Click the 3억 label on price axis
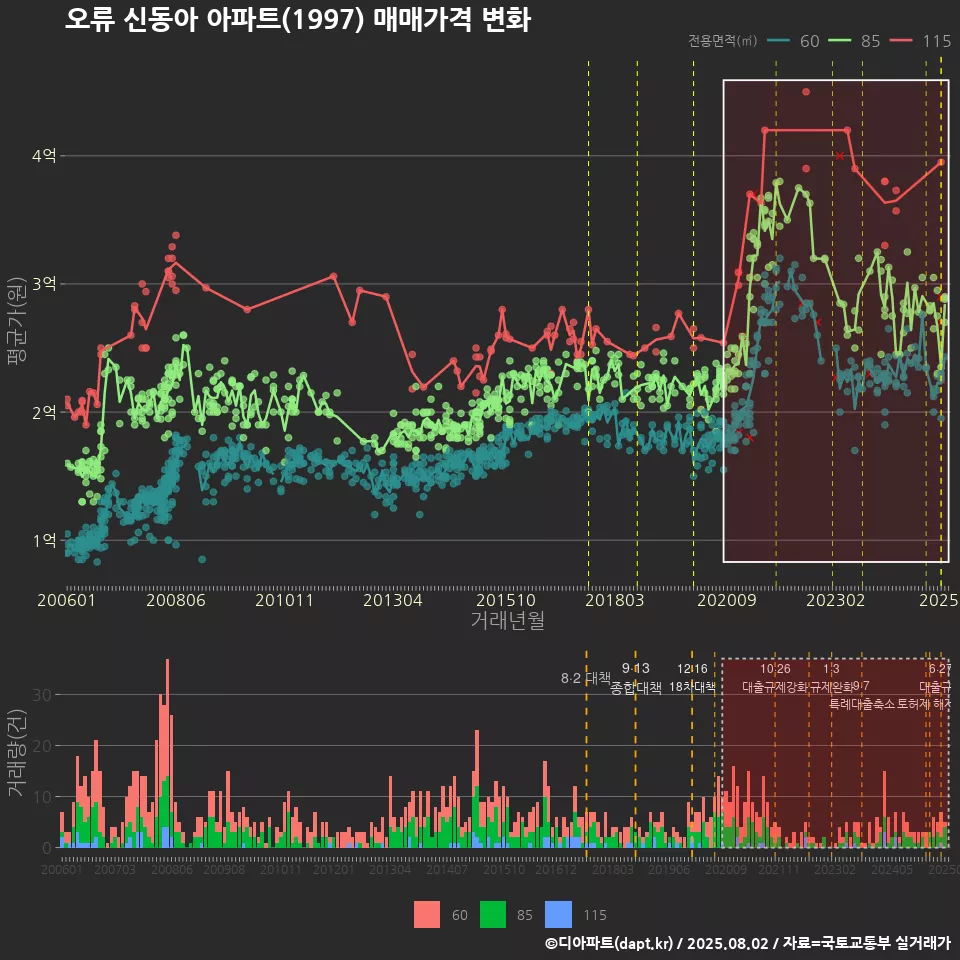 pos(44,283)
